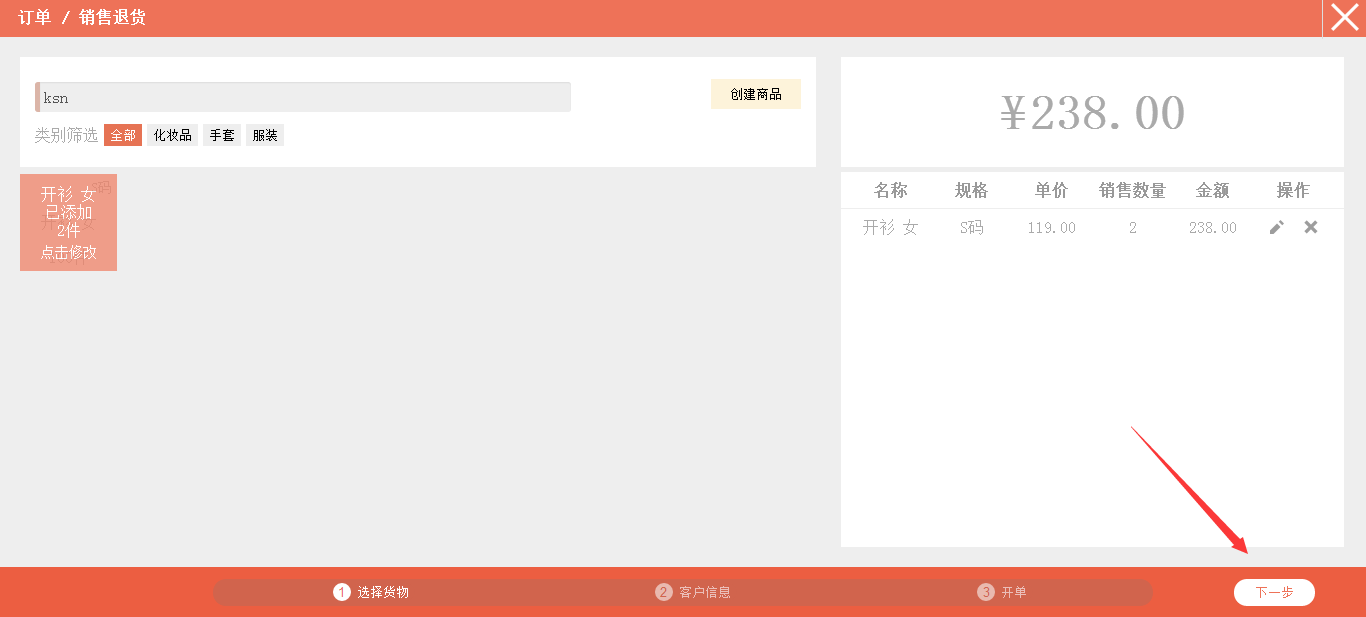The height and width of the screenshot is (617, 1366).
Task: Remove the 开衫 女 row with the X icon
Action: [1311, 228]
